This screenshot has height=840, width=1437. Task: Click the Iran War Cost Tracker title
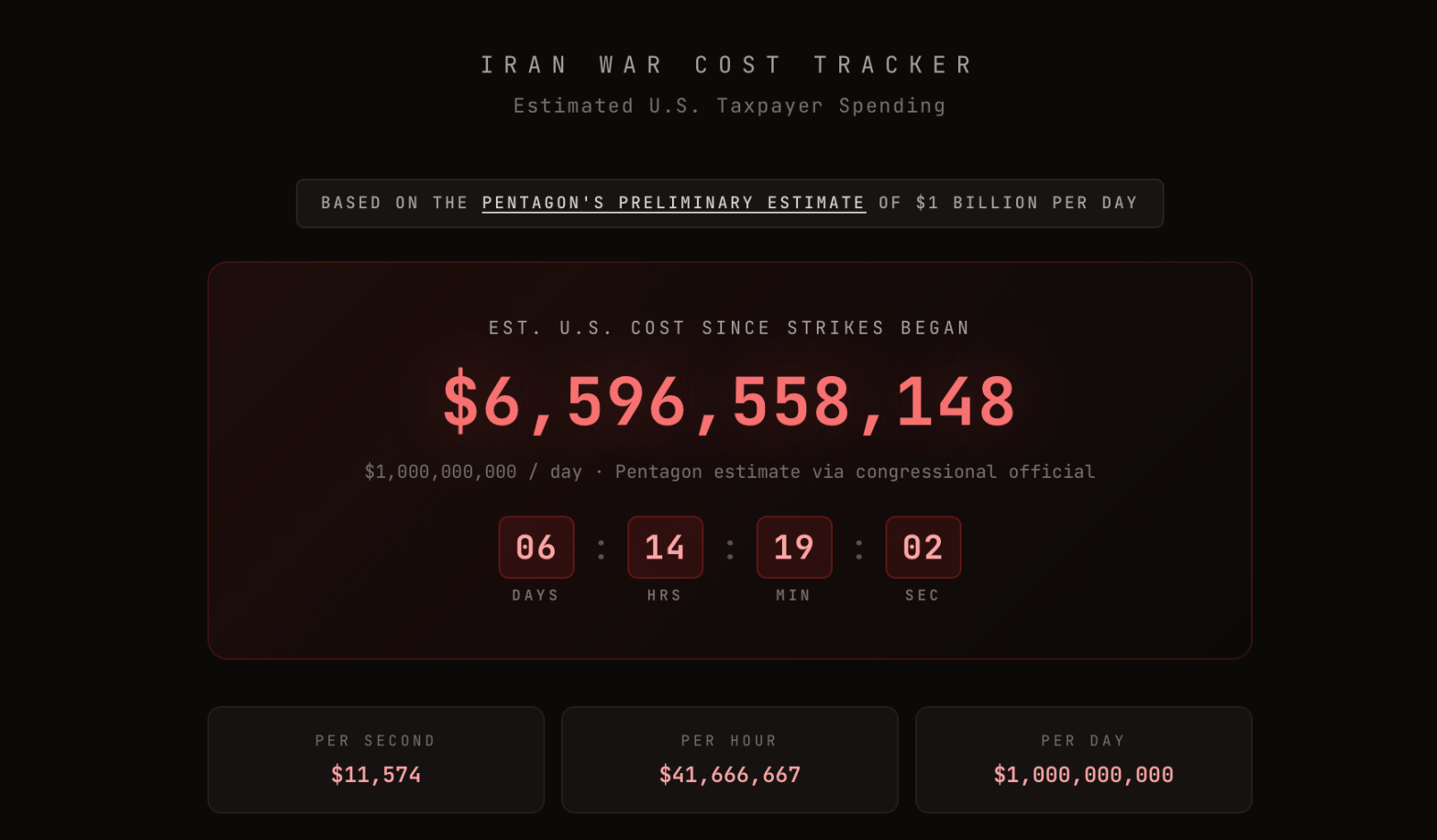tap(728, 65)
